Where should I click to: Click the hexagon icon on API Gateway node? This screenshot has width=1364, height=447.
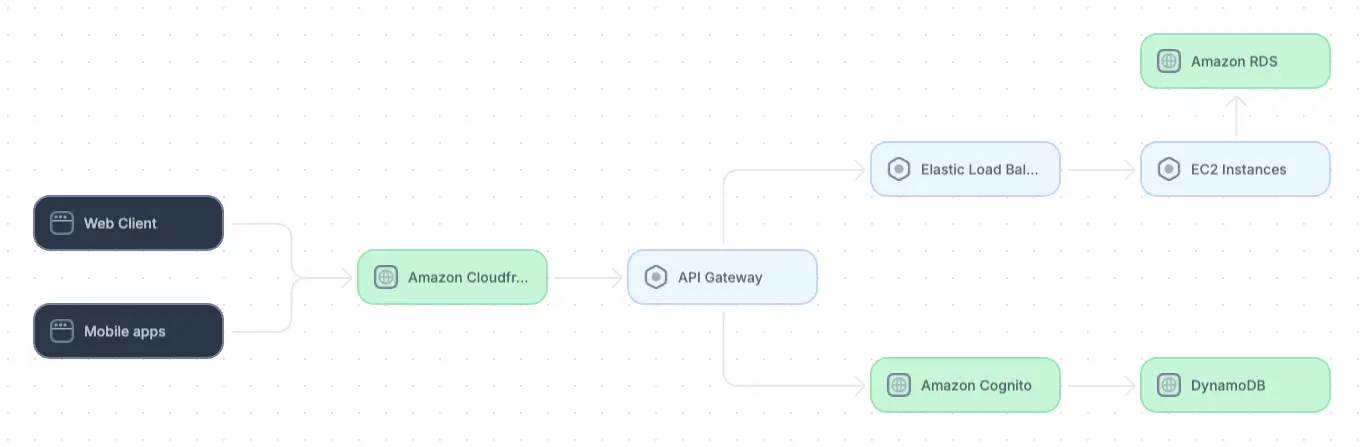pos(656,277)
